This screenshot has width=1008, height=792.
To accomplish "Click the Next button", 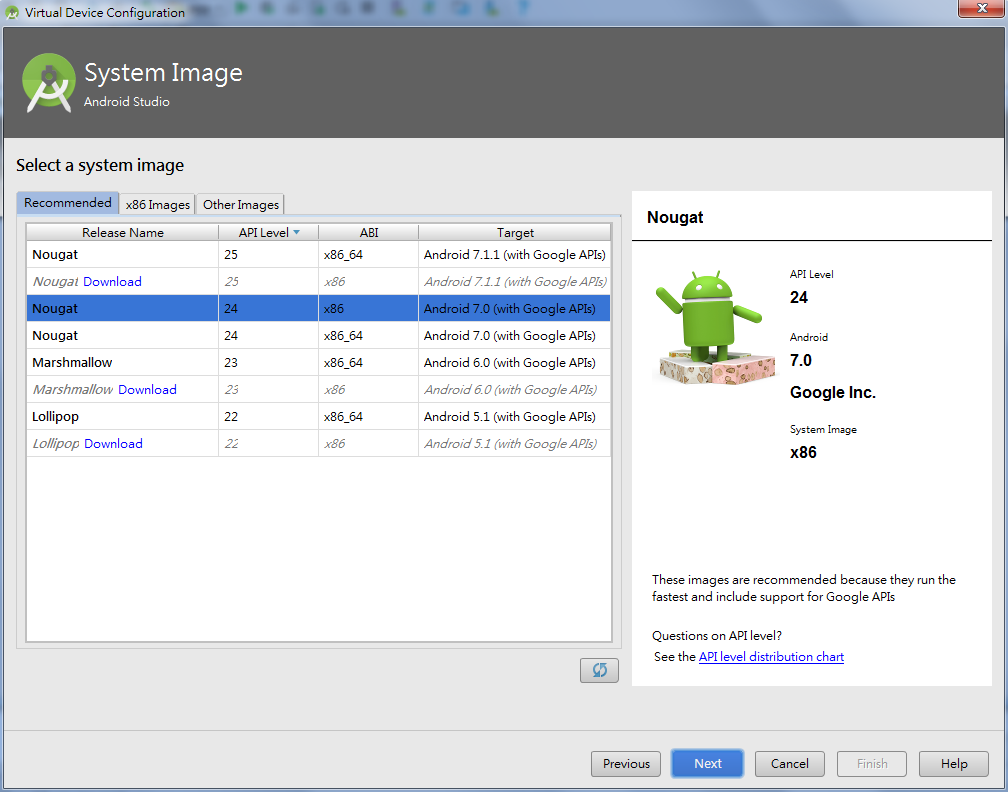I will pos(707,763).
